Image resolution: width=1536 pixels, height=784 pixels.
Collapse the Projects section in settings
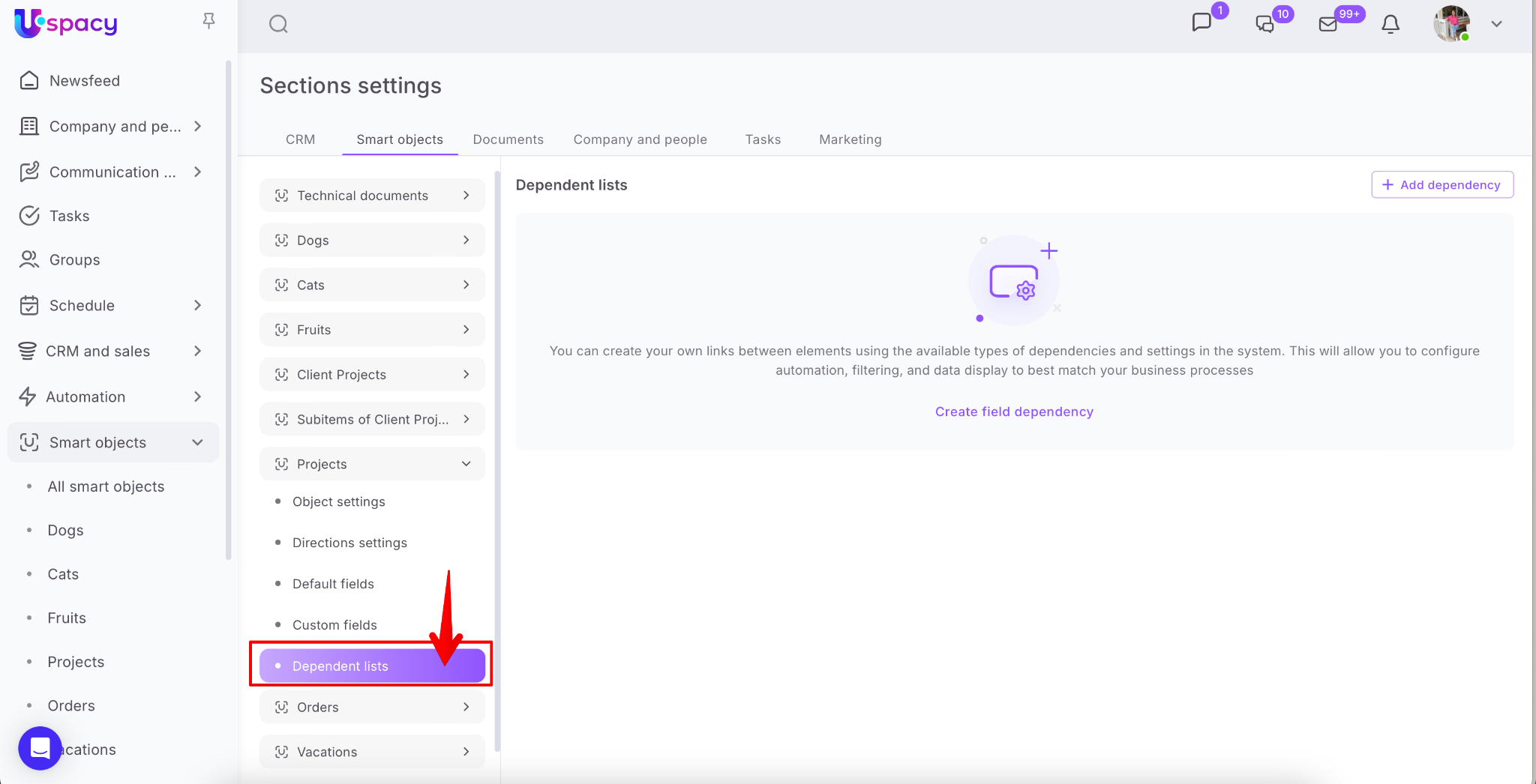tap(466, 464)
